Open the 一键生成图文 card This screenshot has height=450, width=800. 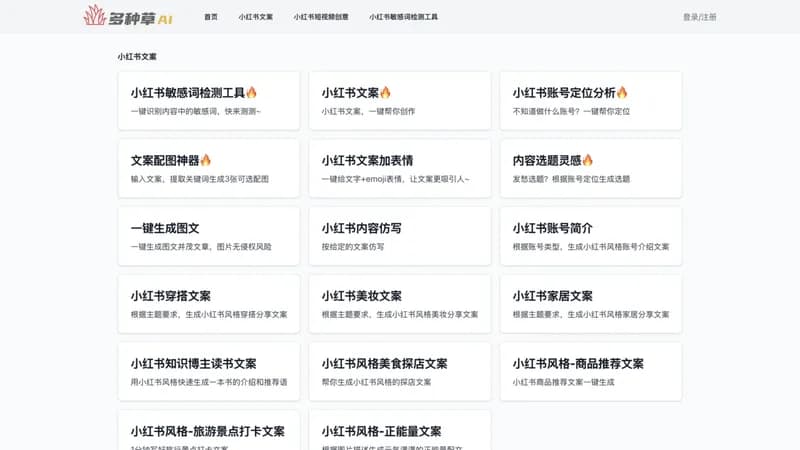[x=209, y=236]
